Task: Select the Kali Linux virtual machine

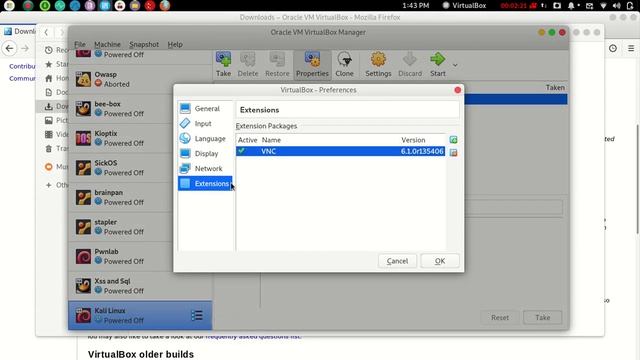Action: point(140,315)
